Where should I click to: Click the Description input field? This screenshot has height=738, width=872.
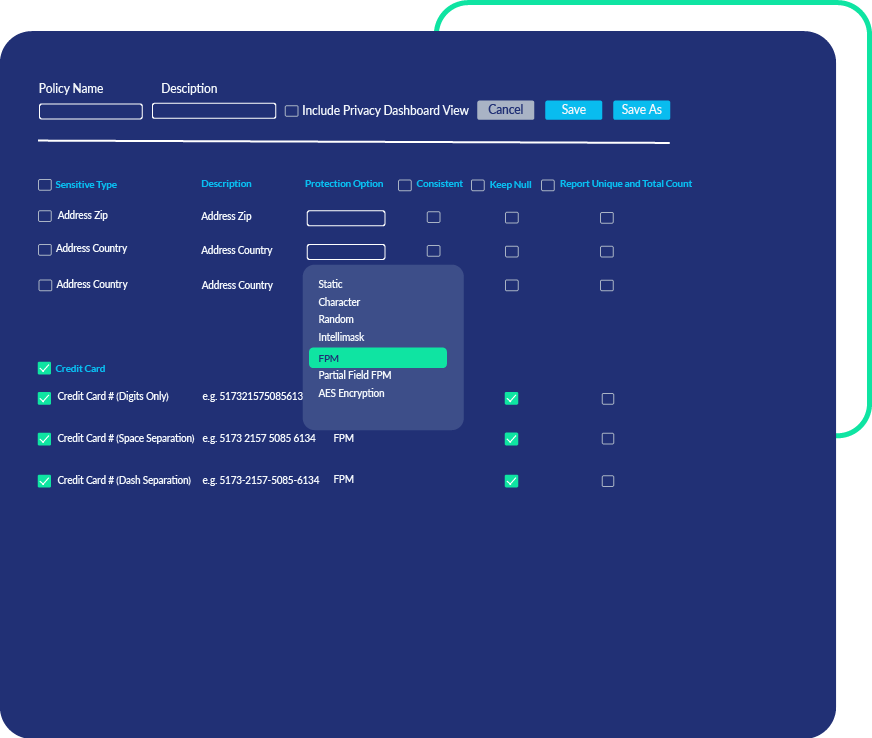[213, 111]
